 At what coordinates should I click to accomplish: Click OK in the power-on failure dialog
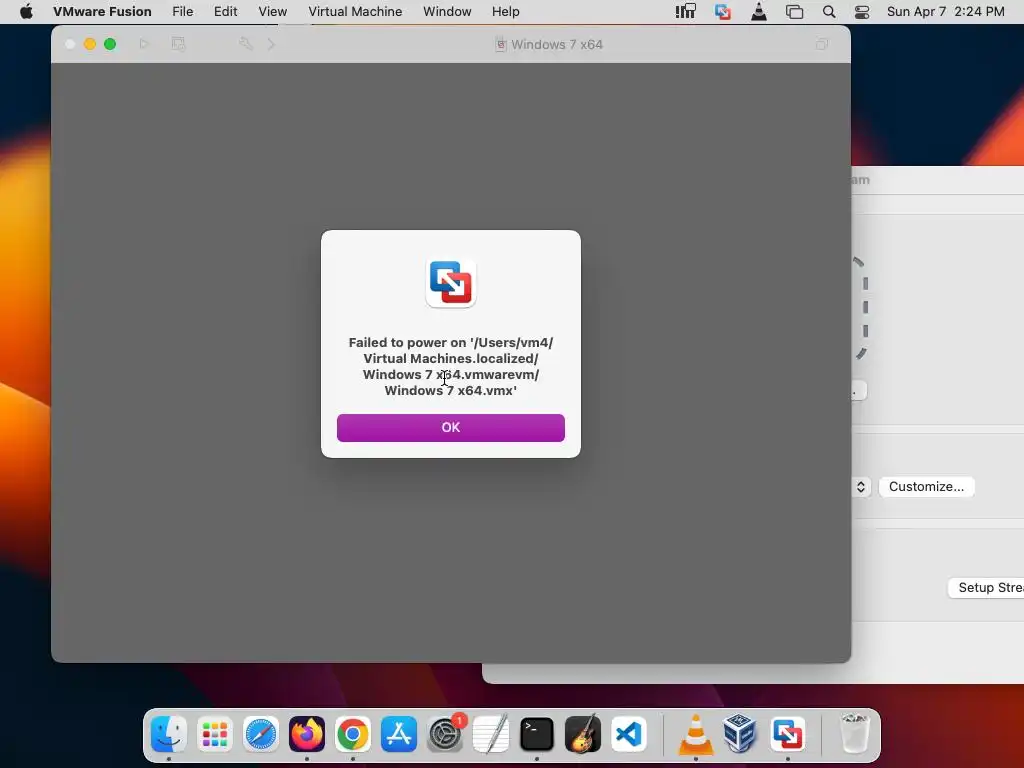pos(451,428)
